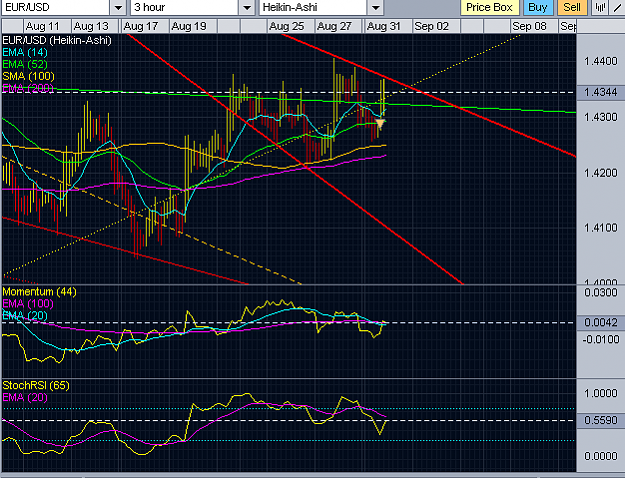This screenshot has height=478, width=625.
Task: Click the 0.0000 StochRSI axis label
Action: pos(600,456)
